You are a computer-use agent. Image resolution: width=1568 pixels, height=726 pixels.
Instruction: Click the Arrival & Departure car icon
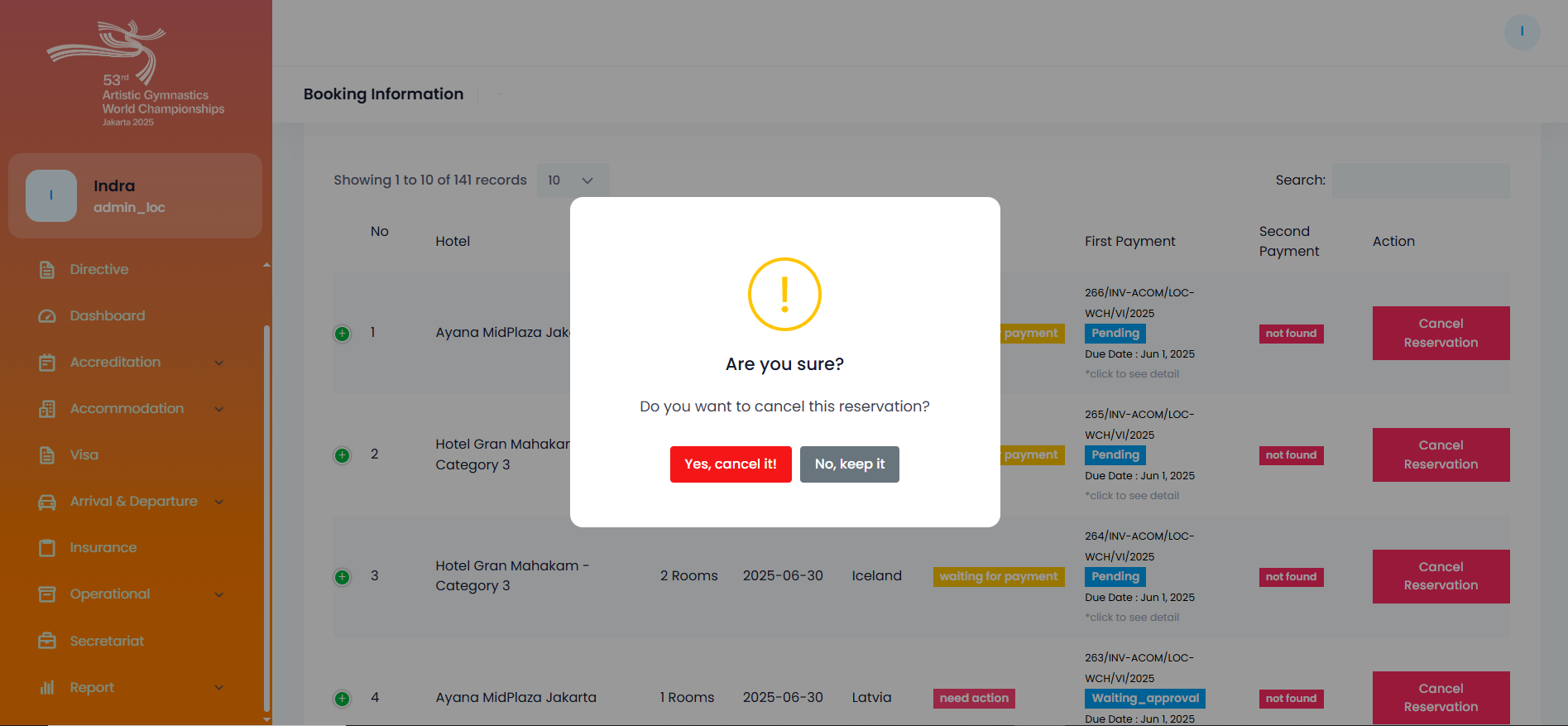coord(47,502)
